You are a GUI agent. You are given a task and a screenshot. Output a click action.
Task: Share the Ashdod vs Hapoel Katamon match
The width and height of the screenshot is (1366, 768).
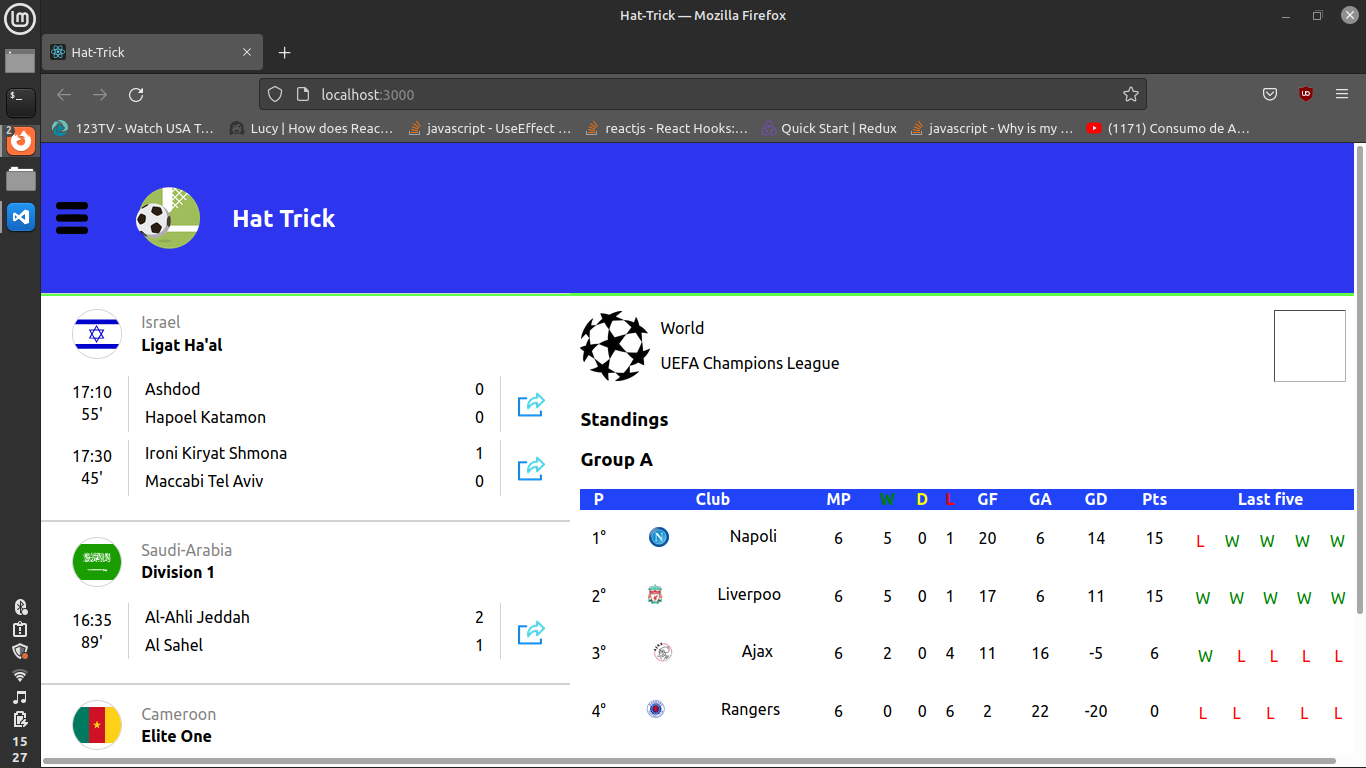pyautogui.click(x=530, y=404)
